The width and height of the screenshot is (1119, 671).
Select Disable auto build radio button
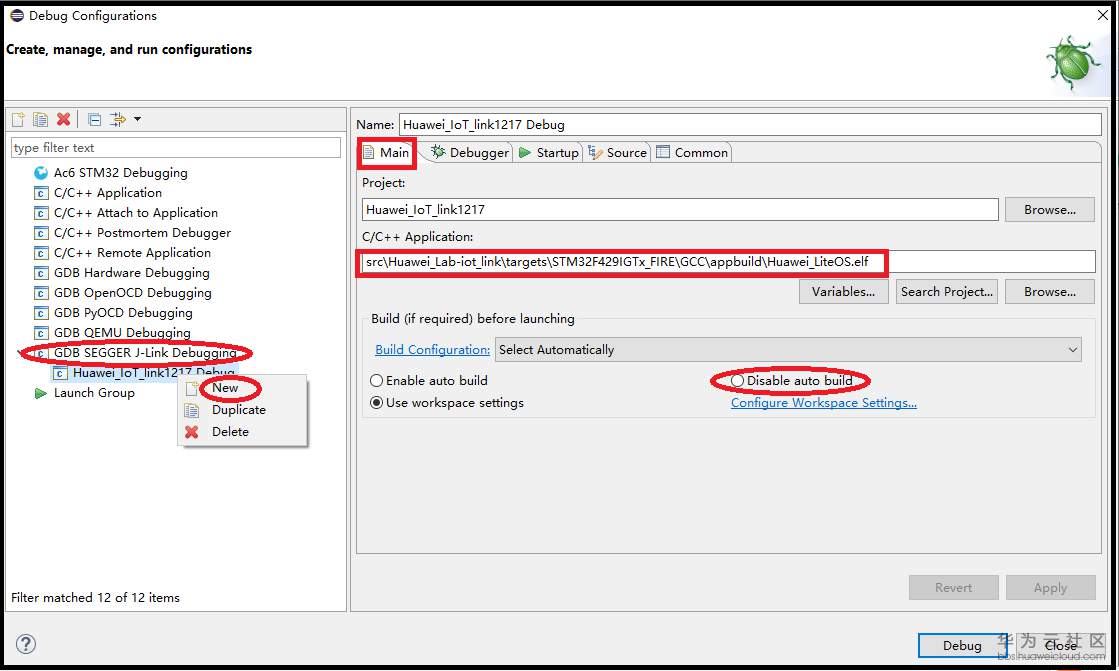(x=737, y=380)
